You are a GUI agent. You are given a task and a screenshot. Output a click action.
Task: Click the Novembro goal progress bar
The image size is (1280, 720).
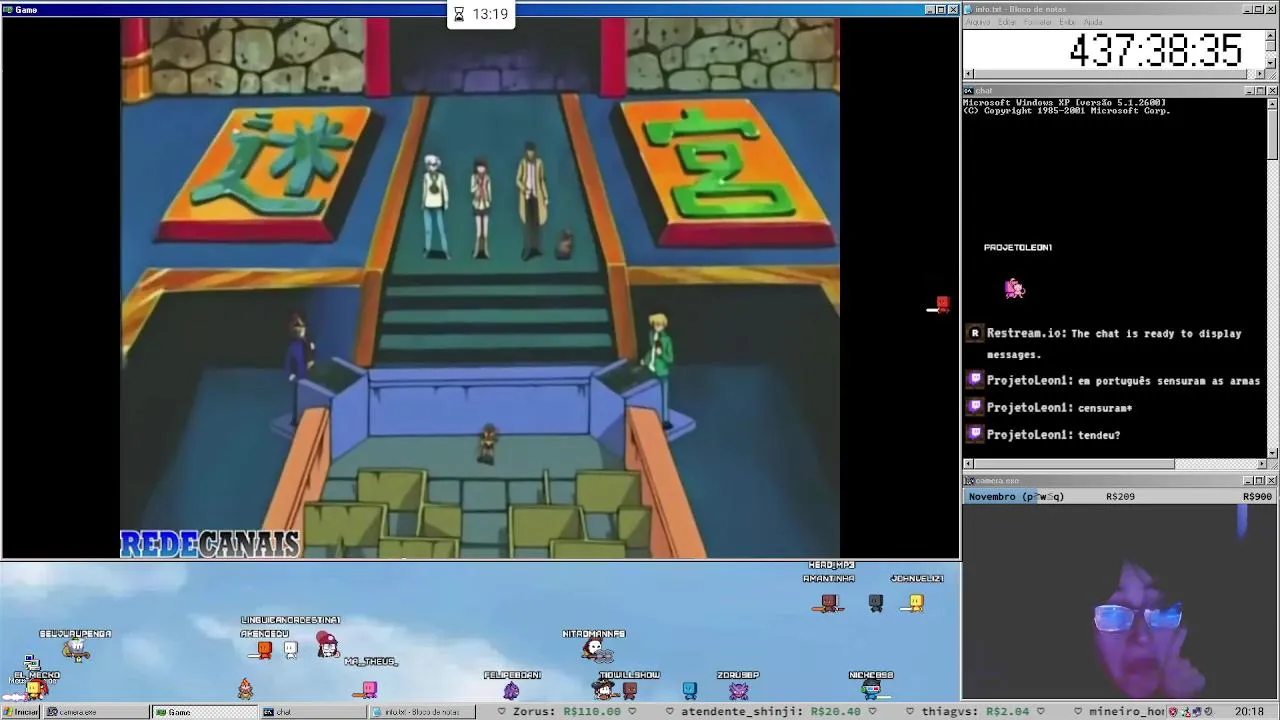1120,496
